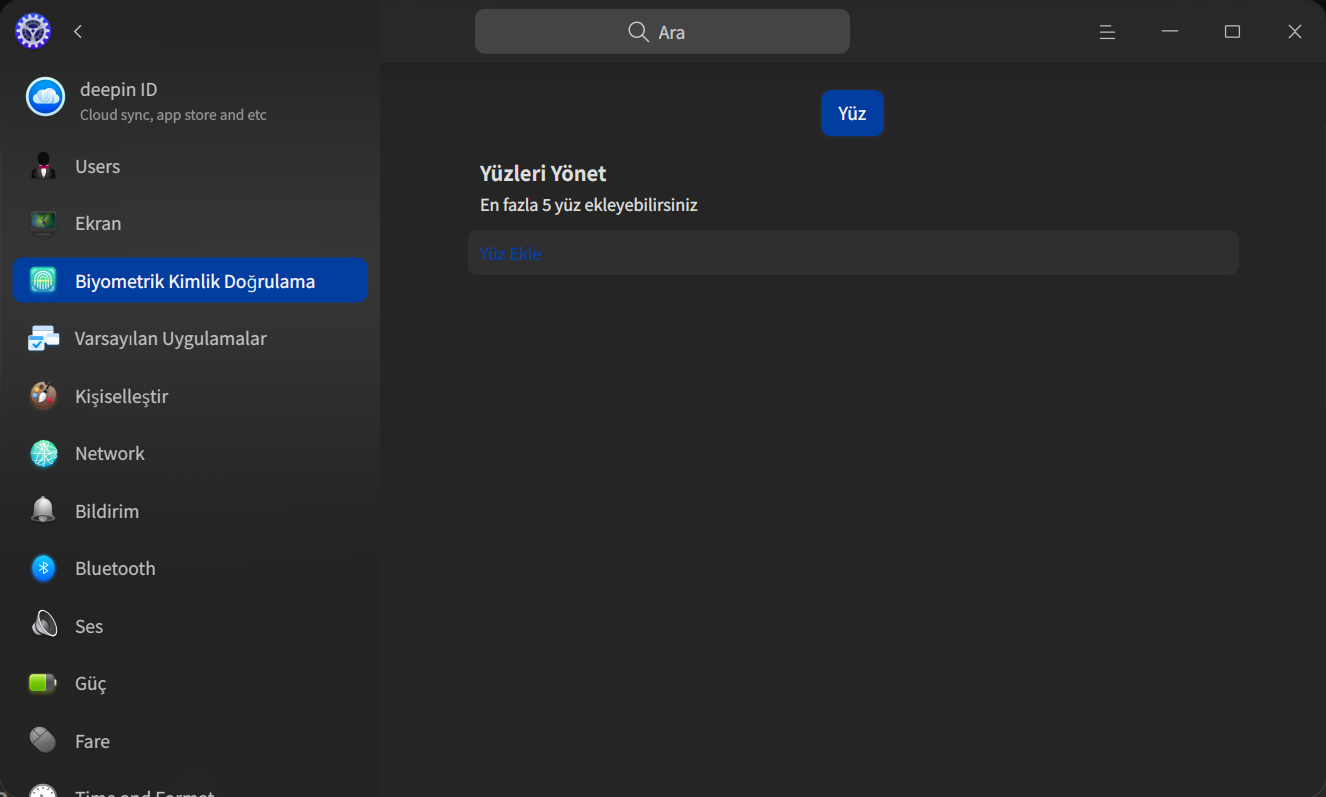
Task: Click the Control Center gear logo icon
Action: pos(33,31)
